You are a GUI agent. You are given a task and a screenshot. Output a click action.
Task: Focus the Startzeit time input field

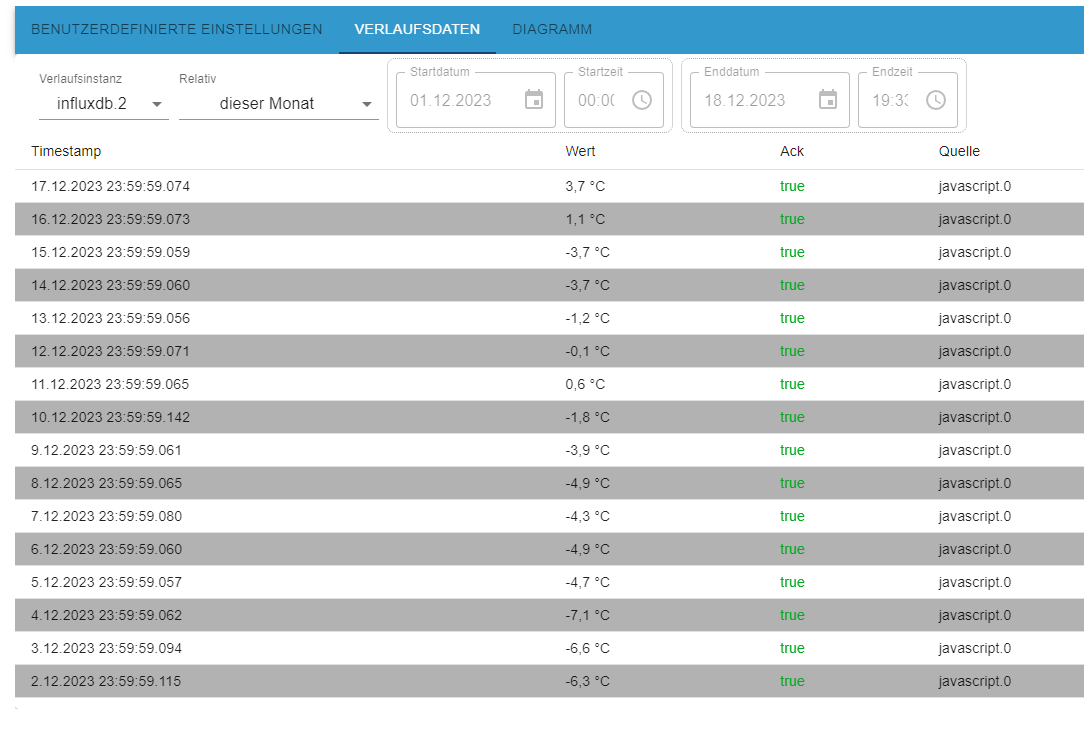coord(596,100)
